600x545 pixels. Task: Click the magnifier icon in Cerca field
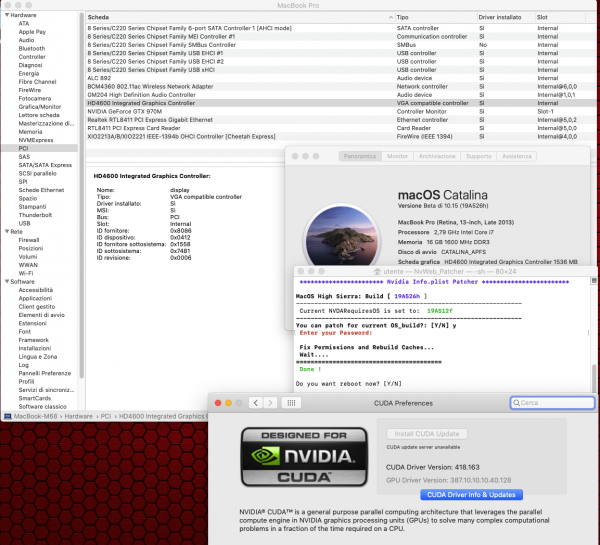[516, 403]
